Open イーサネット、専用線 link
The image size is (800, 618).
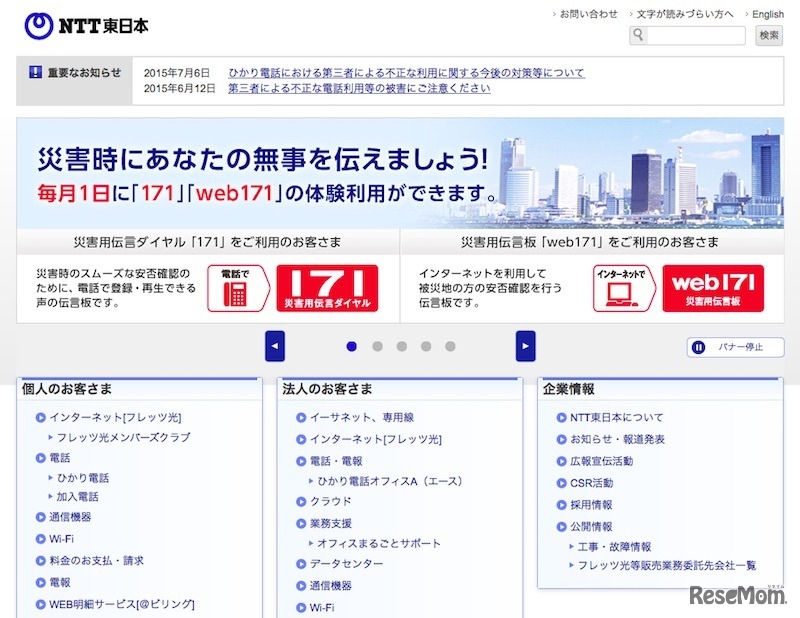362,417
